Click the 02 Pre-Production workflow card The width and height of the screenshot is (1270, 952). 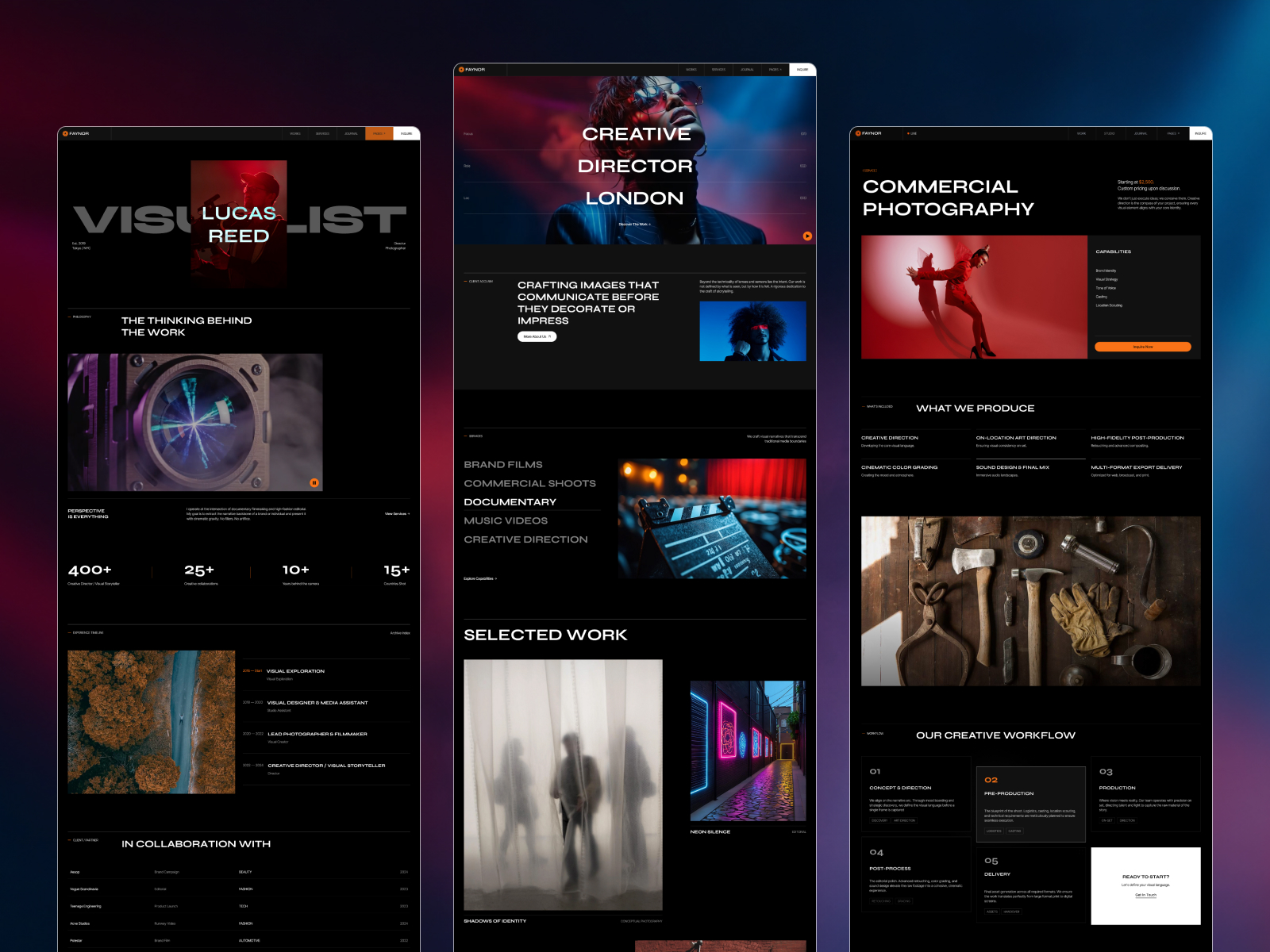tap(1030, 804)
